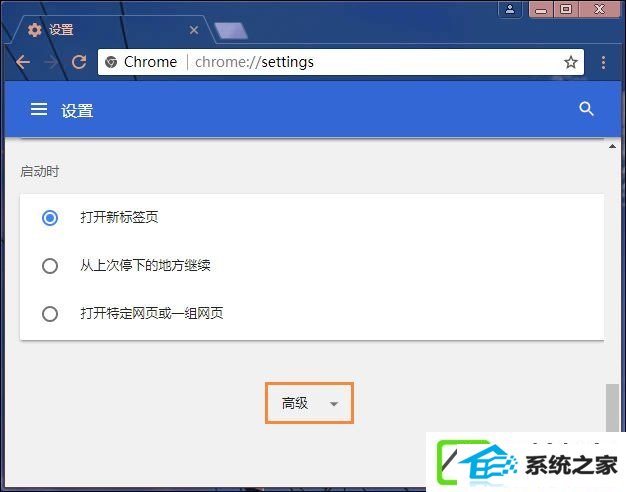Click the 启动时 section heading
The image size is (626, 492).
[x=40, y=171]
